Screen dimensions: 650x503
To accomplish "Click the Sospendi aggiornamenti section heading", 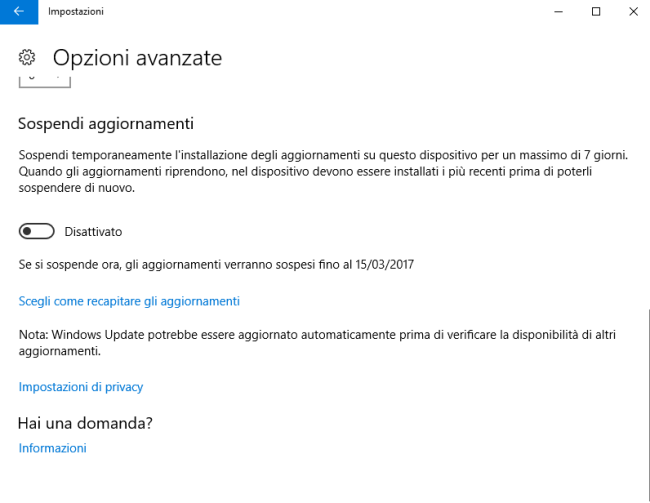I will pos(106,124).
